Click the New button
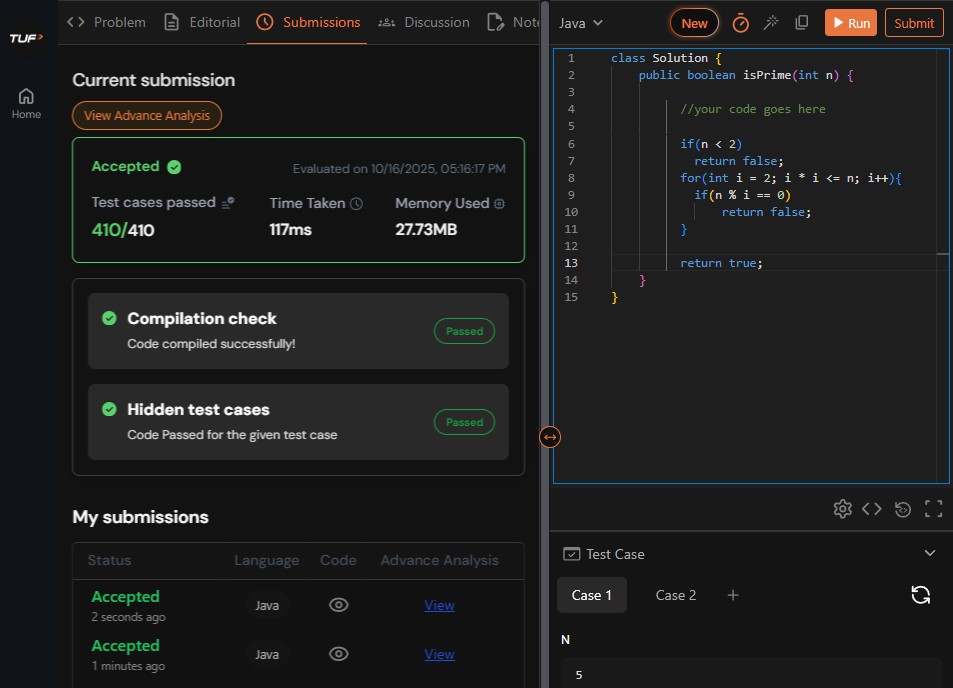The height and width of the screenshot is (688, 953). click(x=694, y=23)
